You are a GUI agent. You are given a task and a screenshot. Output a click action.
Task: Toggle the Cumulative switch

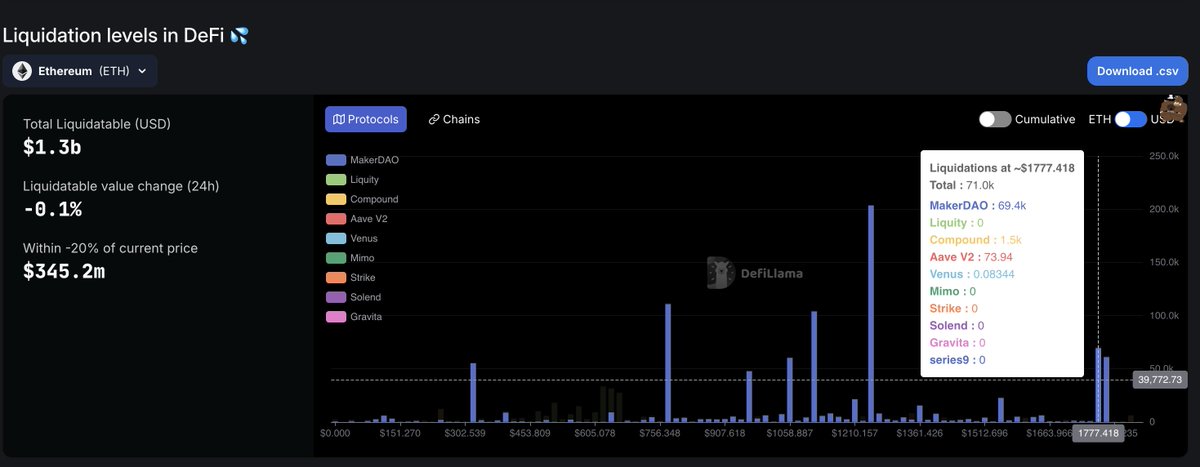995,119
